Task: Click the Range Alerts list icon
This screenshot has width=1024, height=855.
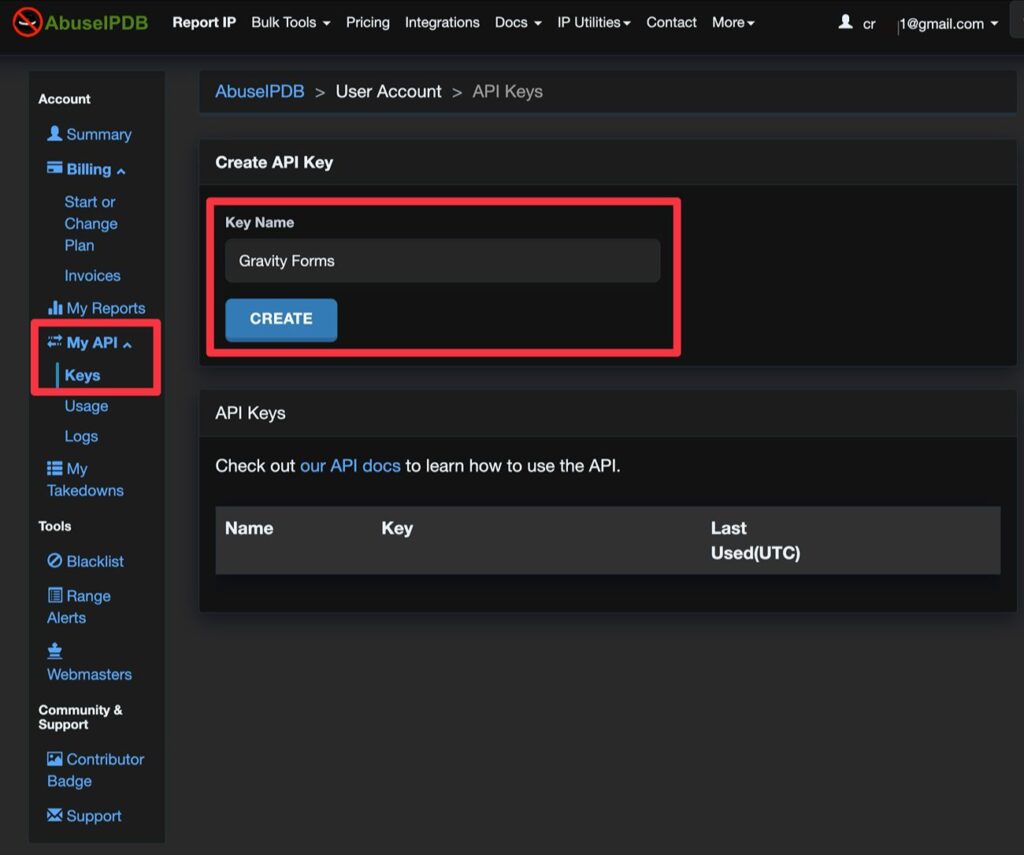Action: [x=55, y=595]
